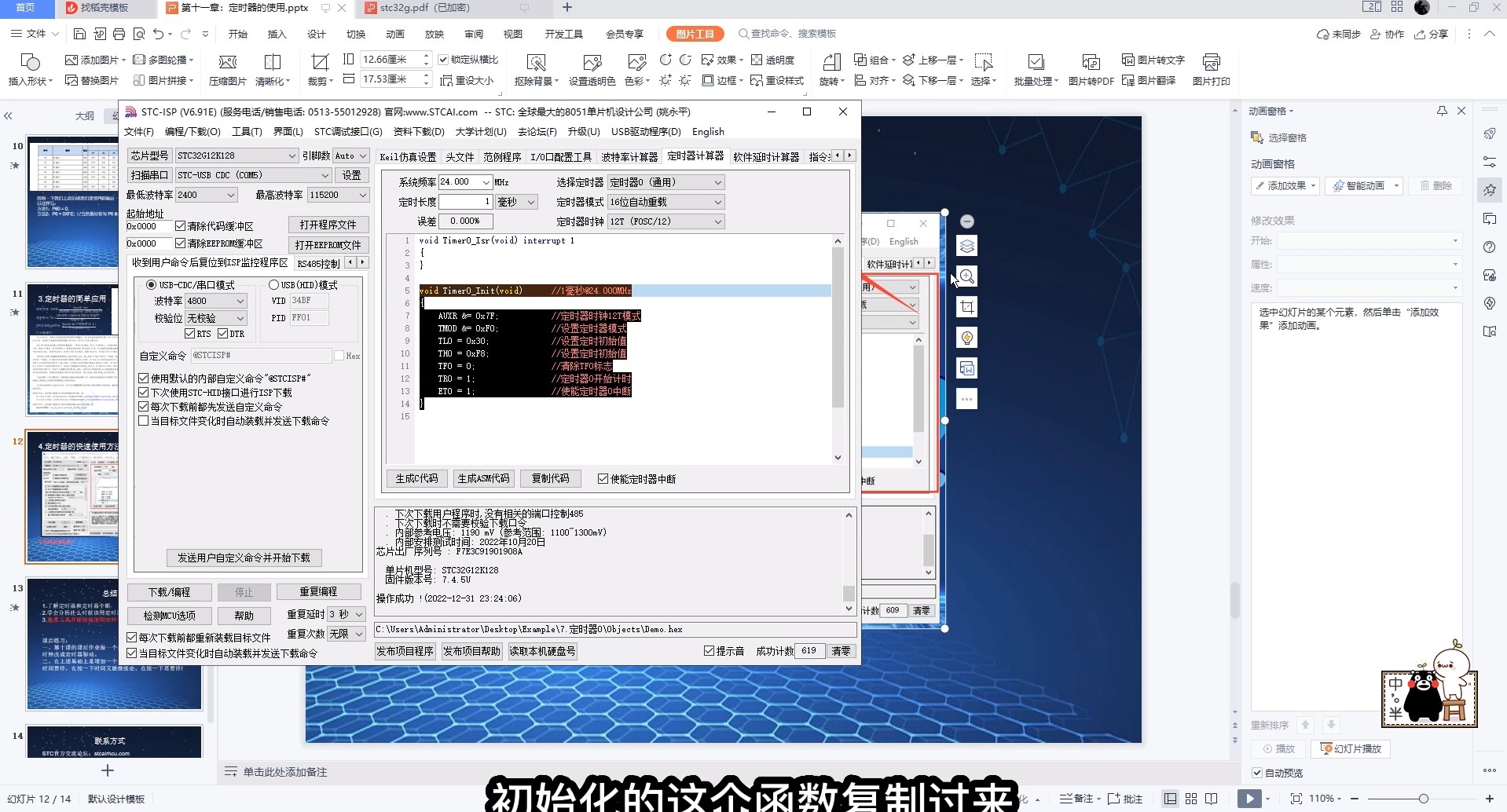
Task: Toggle clear EEPROM buffer checkbox
Action: 181,243
